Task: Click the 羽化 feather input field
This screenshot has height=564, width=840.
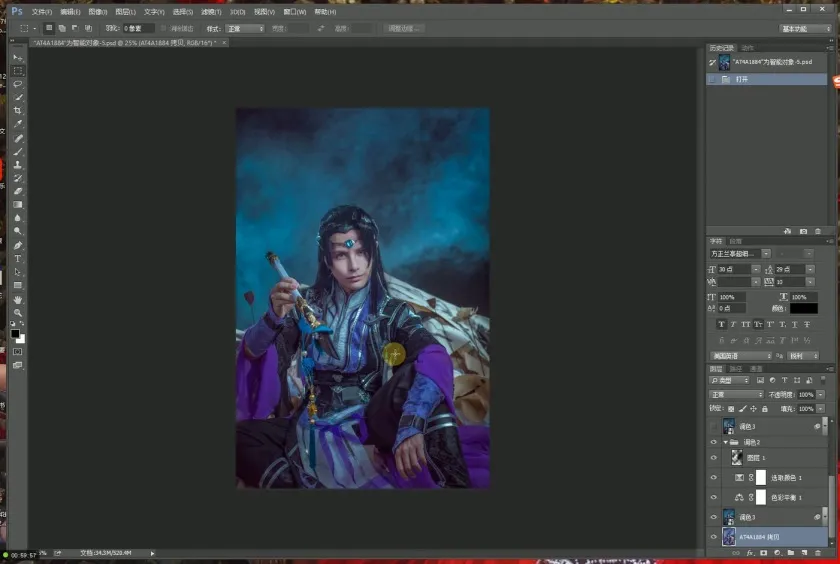Action: [138, 29]
